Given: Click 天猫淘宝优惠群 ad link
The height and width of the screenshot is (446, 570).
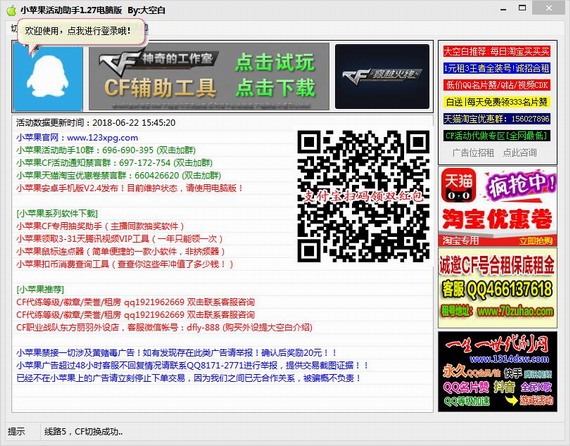Looking at the screenshot, I should 497,119.
